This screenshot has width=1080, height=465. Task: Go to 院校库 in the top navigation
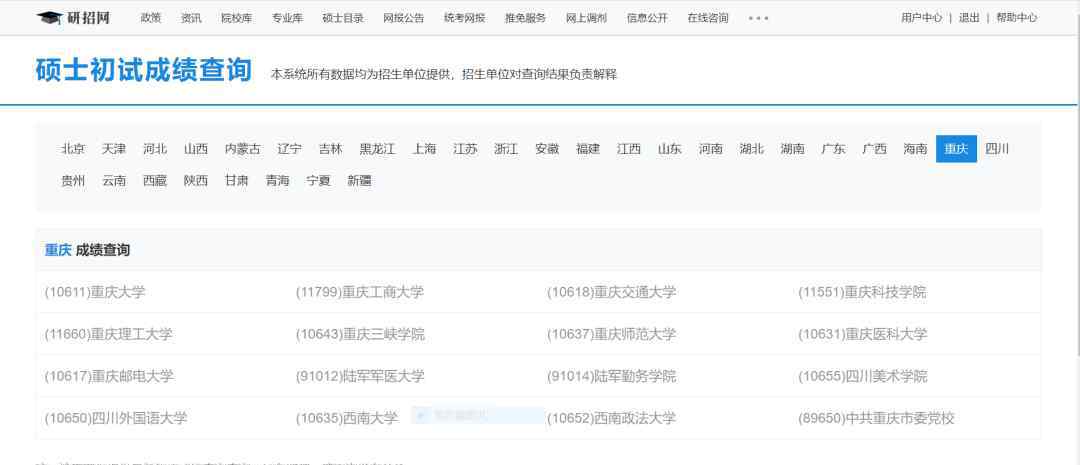tap(237, 18)
